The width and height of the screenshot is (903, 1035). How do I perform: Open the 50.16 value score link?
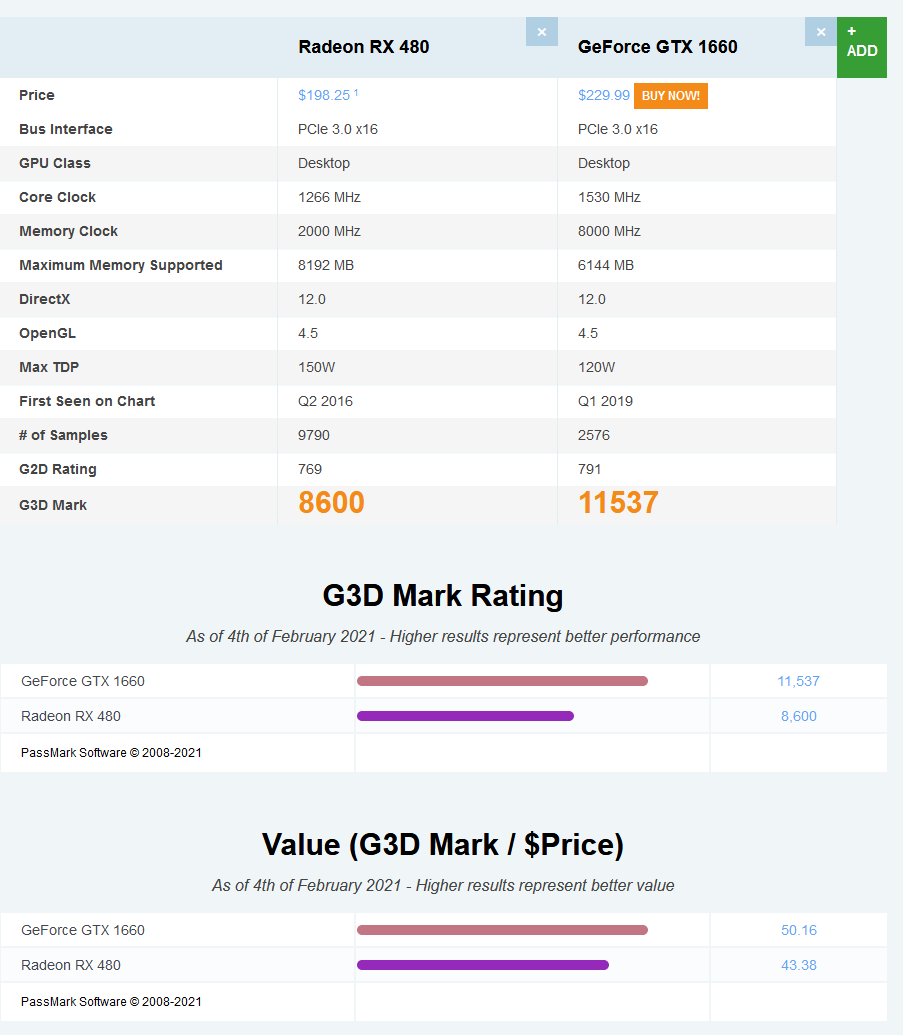tap(799, 930)
